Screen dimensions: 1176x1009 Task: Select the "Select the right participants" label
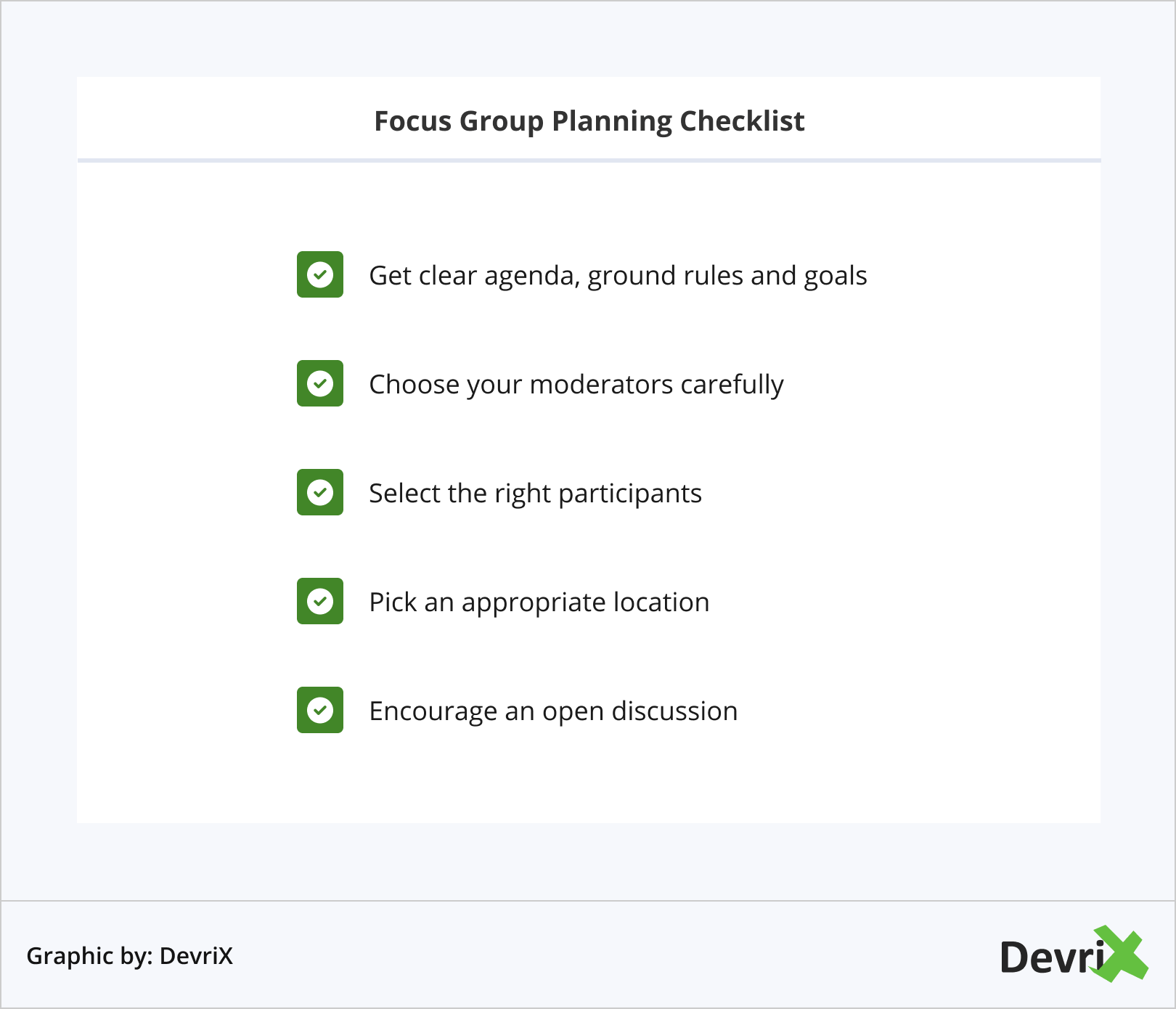coord(535,494)
